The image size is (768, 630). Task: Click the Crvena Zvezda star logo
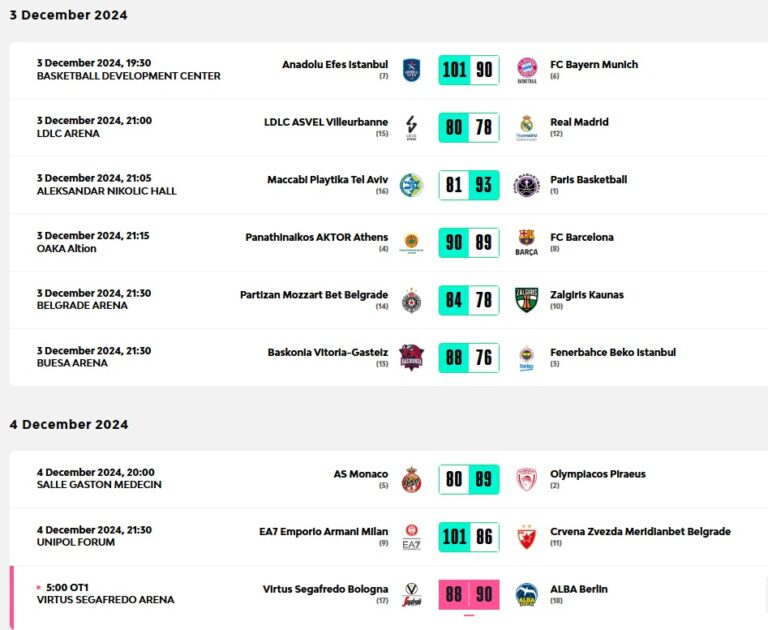(526, 537)
